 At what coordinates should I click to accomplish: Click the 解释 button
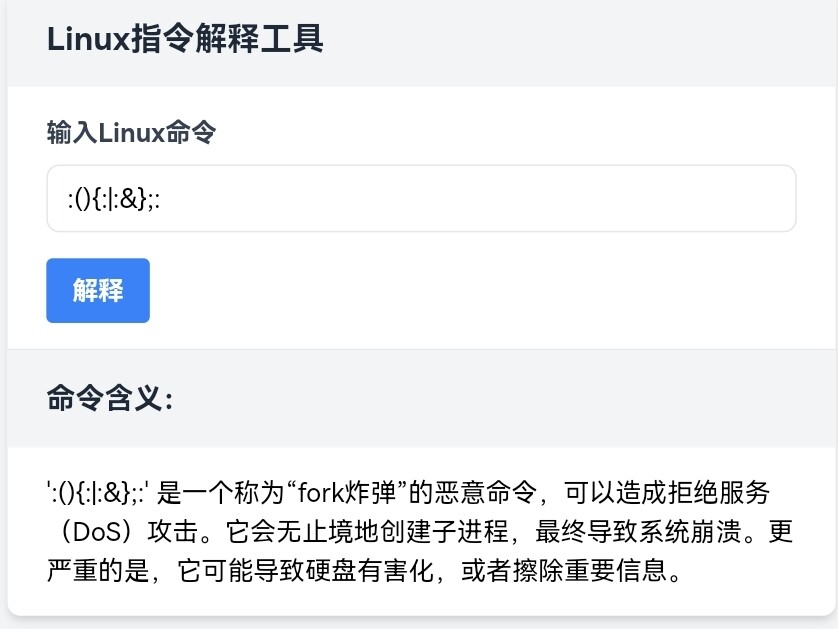pyautogui.click(x=98, y=291)
